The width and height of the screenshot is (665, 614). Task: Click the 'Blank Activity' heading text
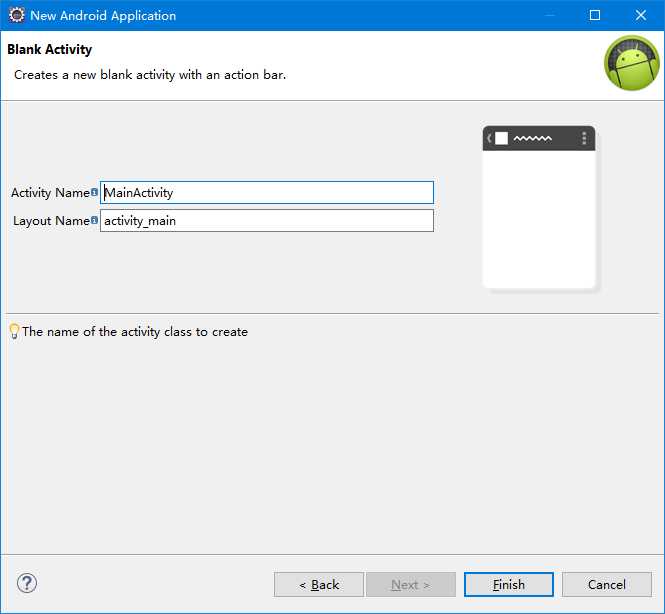50,49
